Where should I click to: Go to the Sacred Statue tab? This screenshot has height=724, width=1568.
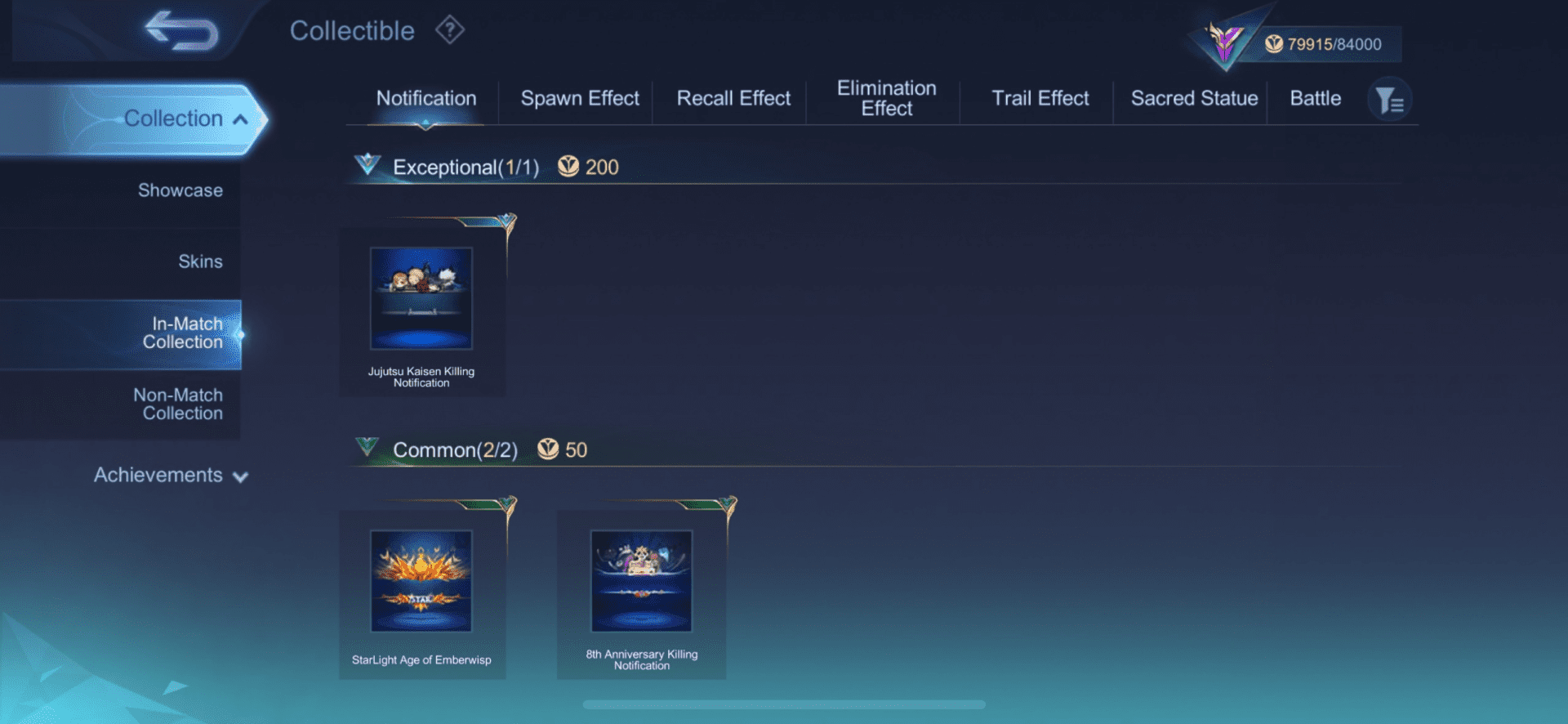[1193, 99]
